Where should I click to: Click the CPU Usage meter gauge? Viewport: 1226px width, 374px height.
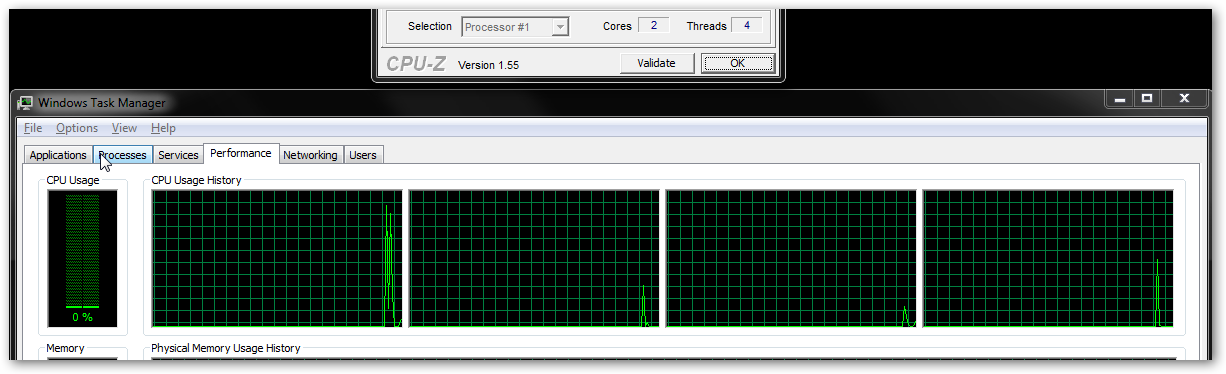(82, 258)
